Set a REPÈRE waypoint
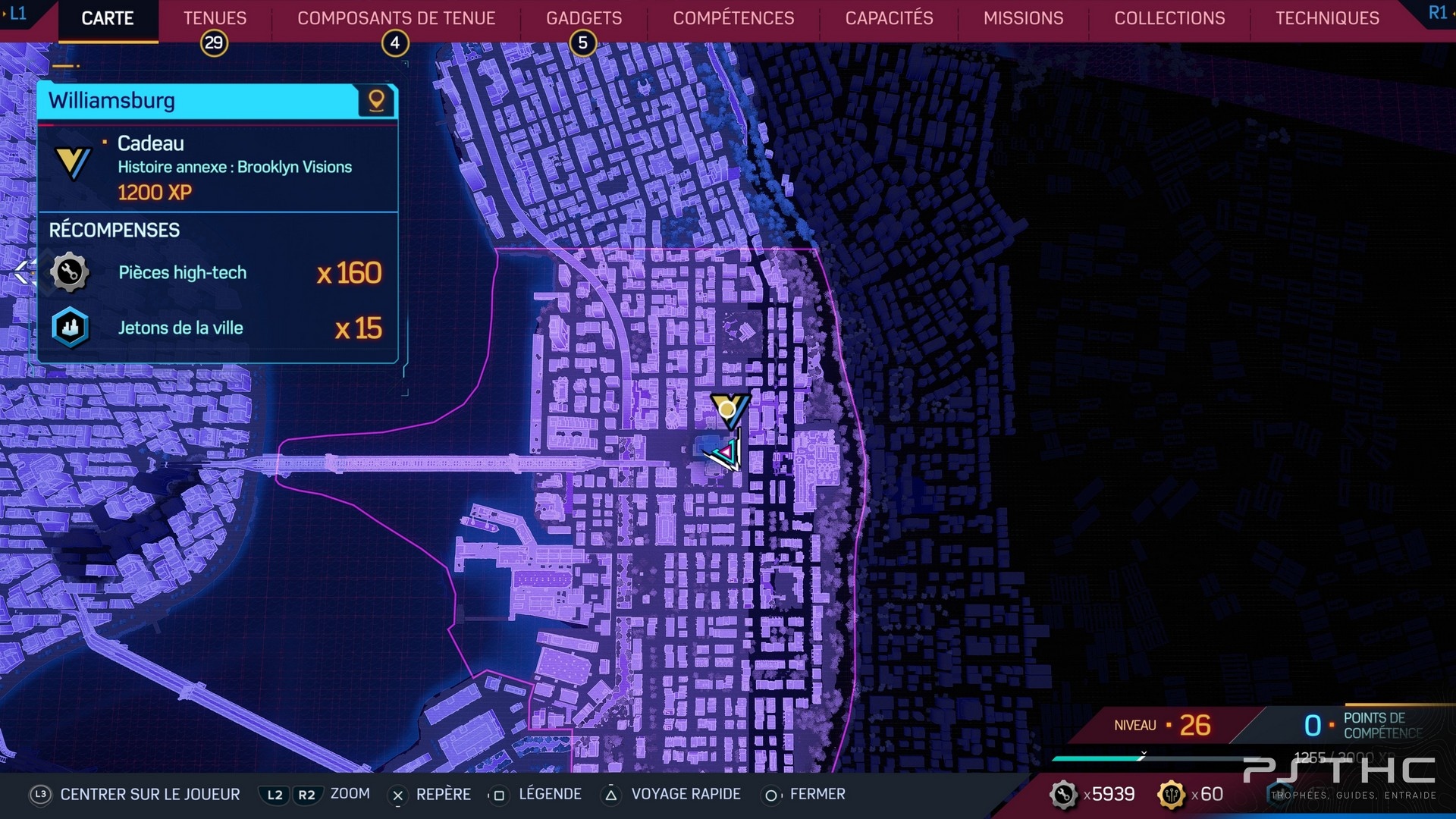The height and width of the screenshot is (819, 1456). click(444, 794)
